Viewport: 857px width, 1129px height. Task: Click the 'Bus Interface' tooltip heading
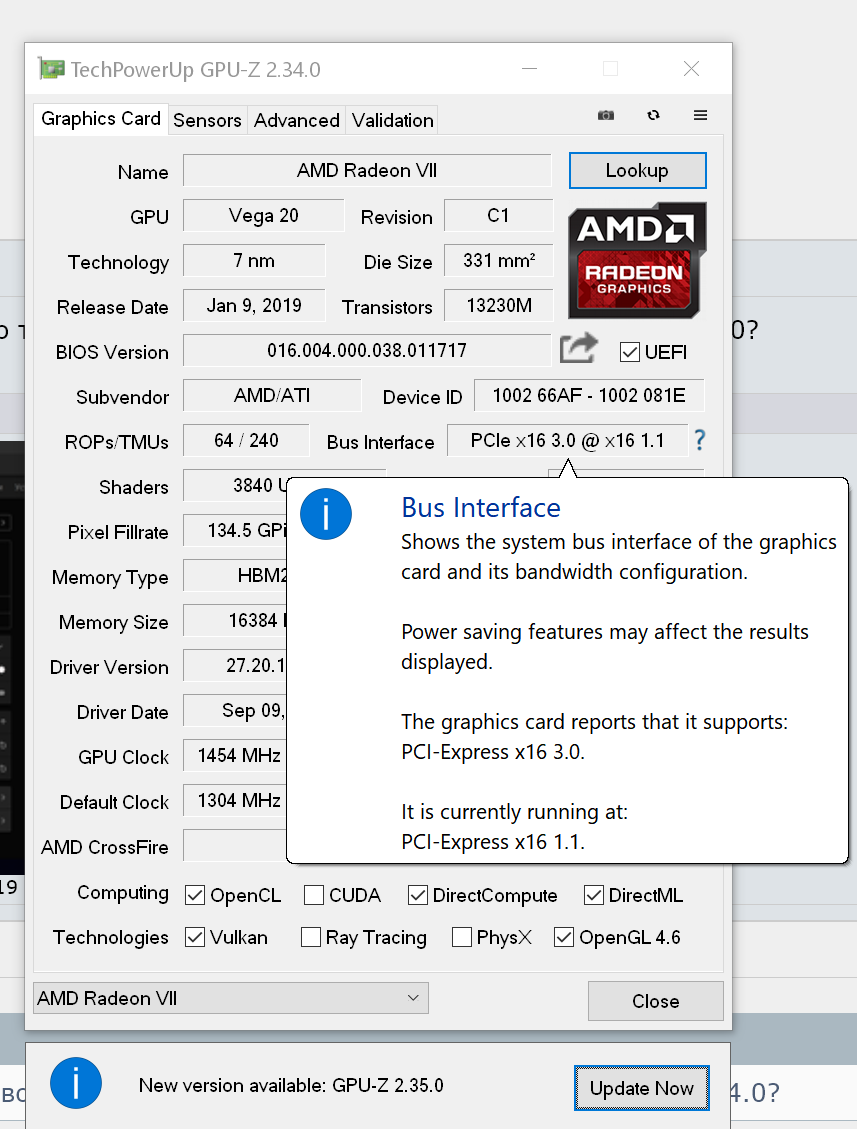tap(480, 508)
